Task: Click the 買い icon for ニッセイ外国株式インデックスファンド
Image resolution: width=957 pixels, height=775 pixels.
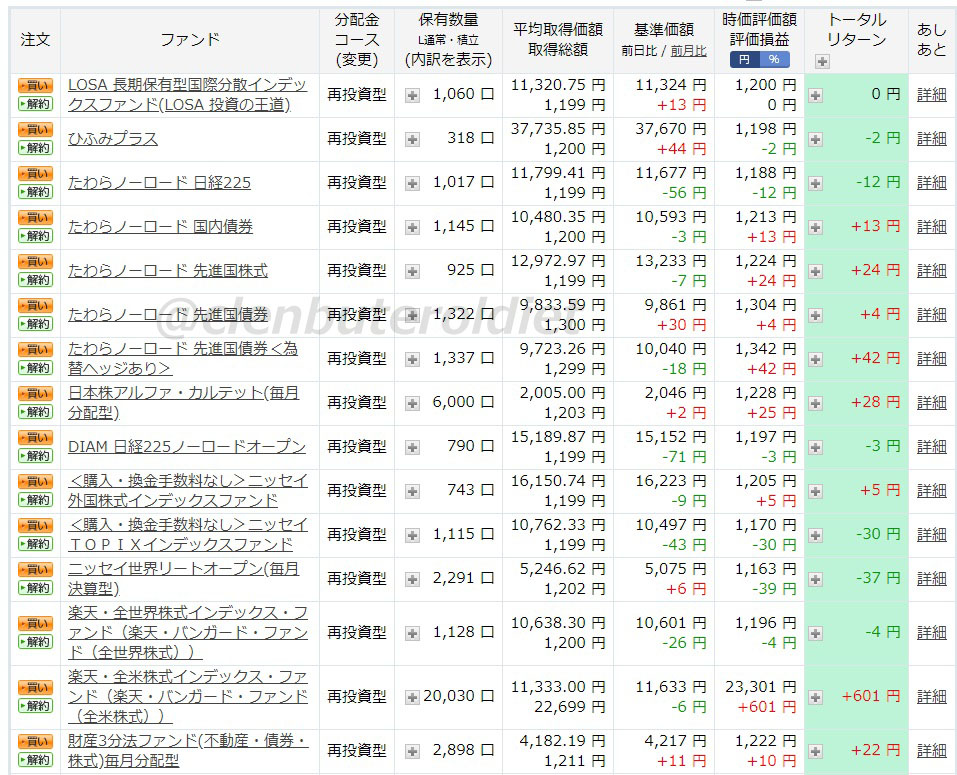Action: (33, 482)
